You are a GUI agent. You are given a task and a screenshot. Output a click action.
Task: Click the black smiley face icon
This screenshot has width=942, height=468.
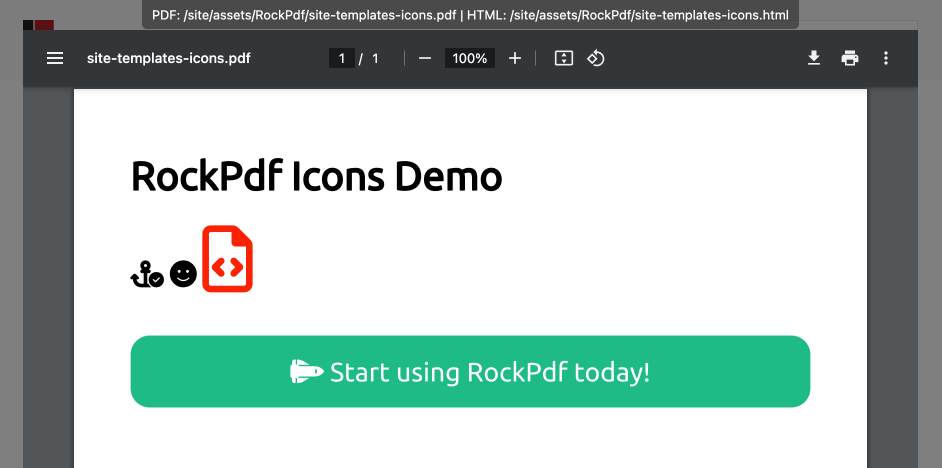(183, 275)
